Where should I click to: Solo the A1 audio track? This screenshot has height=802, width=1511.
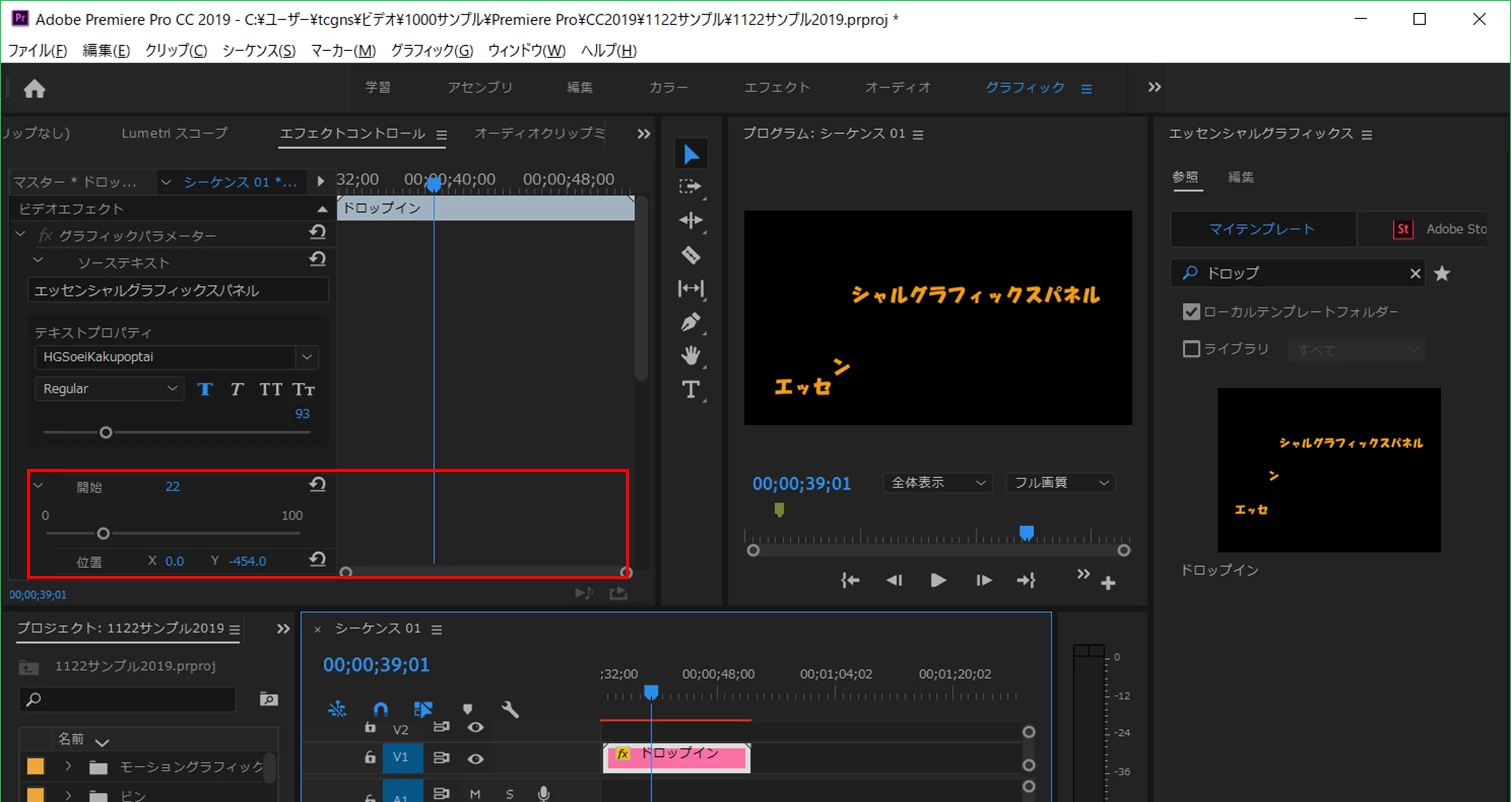509,794
